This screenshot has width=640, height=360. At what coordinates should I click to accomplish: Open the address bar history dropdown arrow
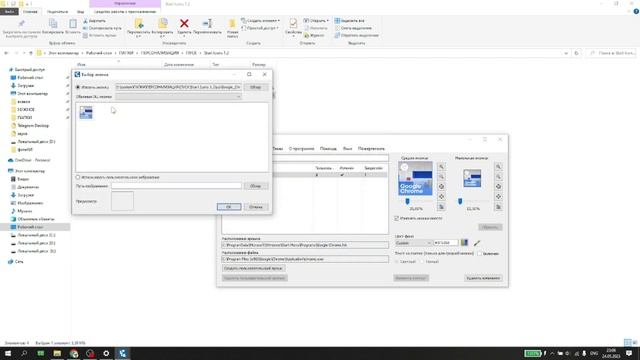click(566, 53)
